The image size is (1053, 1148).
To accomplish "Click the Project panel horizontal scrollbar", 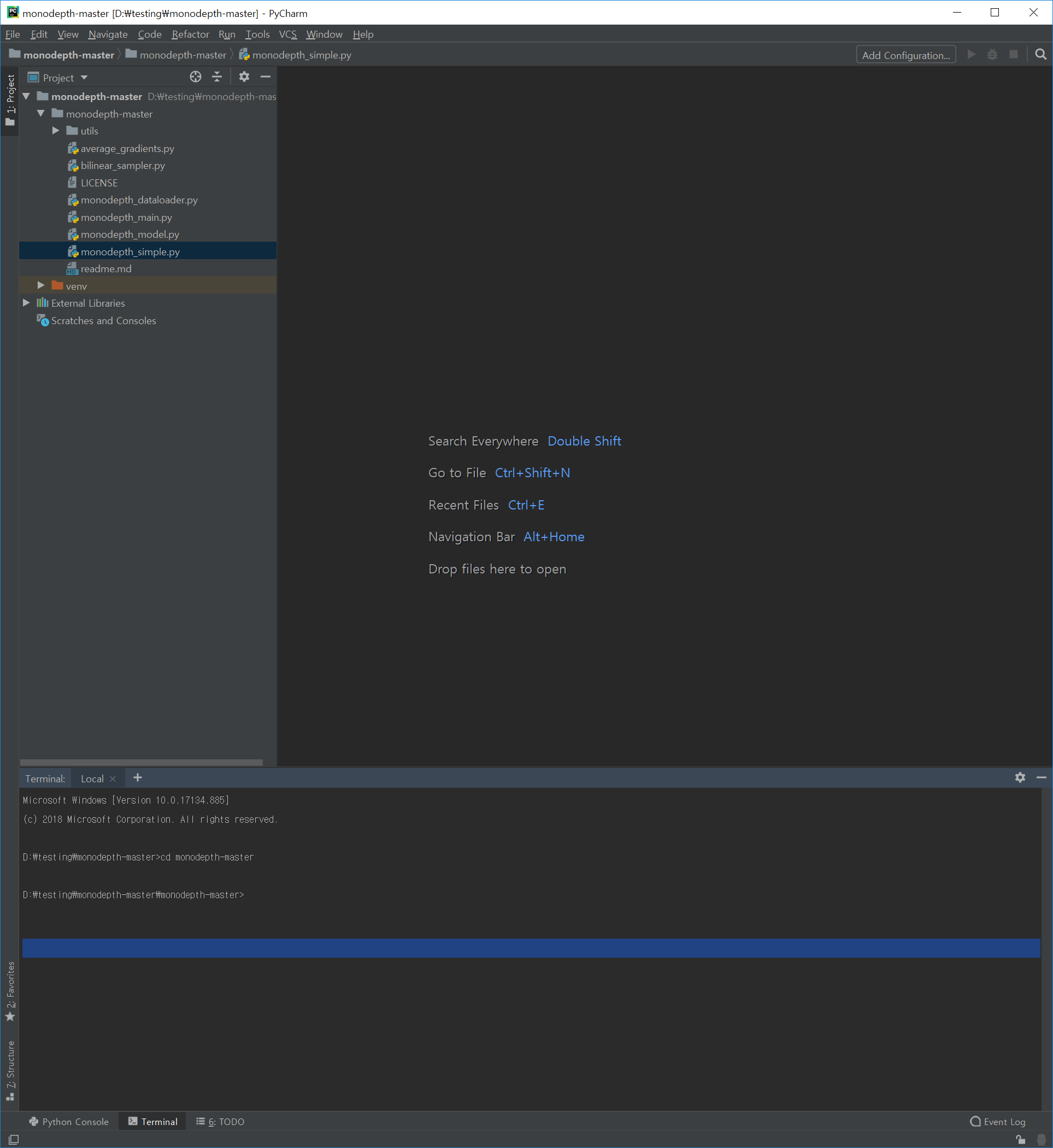I will point(142,762).
